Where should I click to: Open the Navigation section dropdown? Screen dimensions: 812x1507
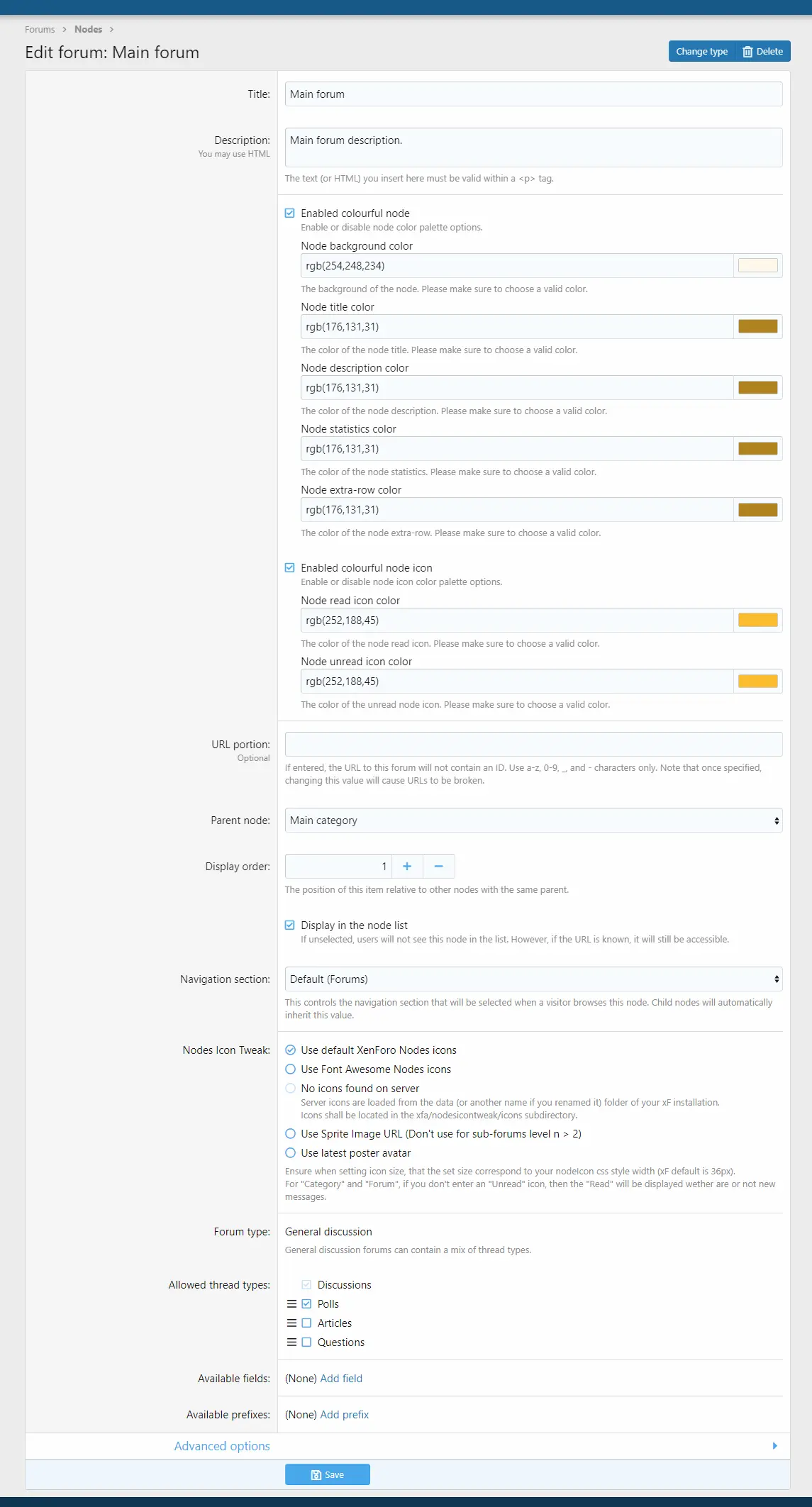click(x=534, y=979)
